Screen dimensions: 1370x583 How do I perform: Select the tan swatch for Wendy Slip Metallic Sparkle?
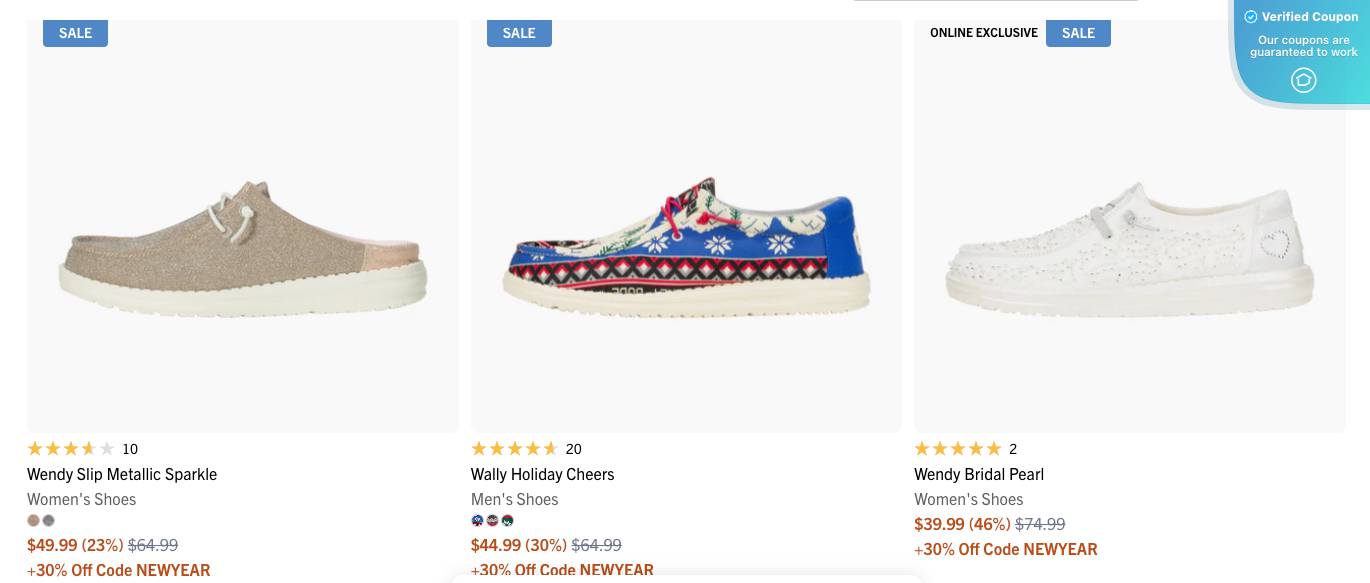[33, 520]
